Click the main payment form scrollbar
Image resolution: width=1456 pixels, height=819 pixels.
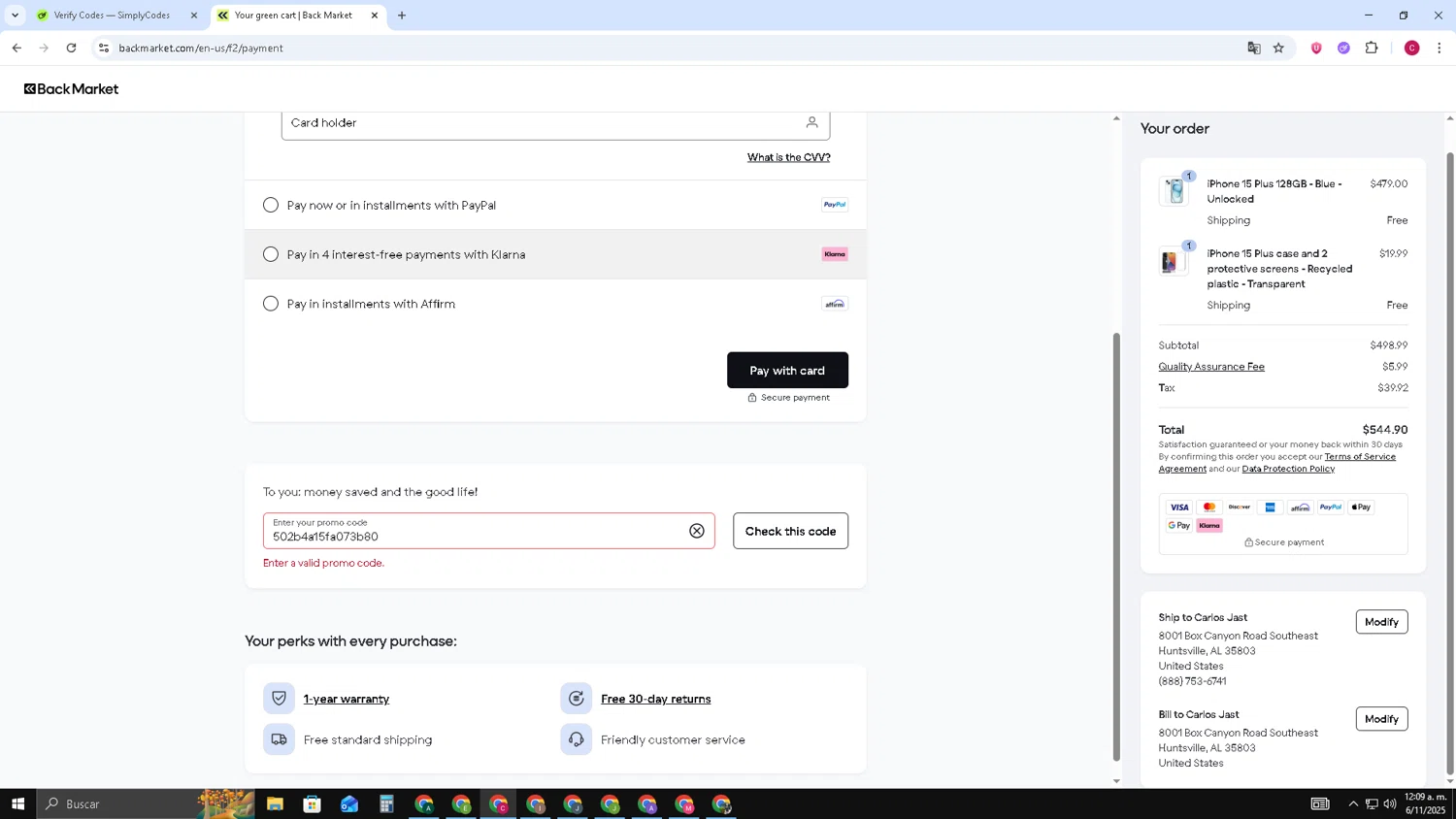(x=1116, y=546)
